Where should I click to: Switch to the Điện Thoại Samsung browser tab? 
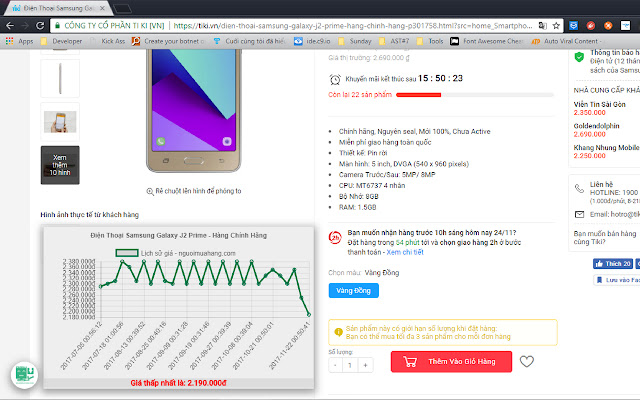pyautogui.click(x=57, y=8)
